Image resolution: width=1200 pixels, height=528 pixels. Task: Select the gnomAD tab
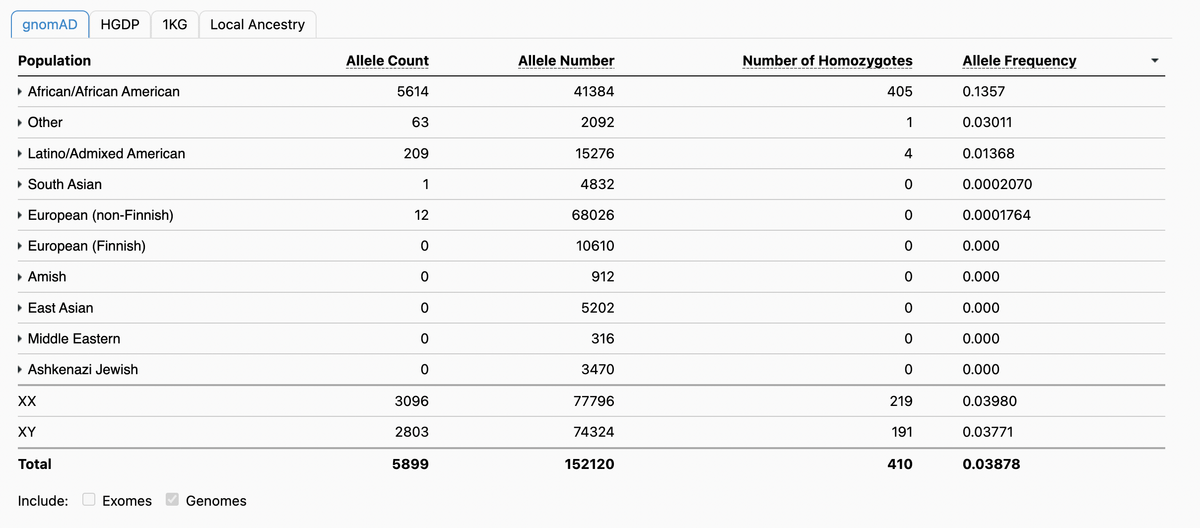pos(50,24)
